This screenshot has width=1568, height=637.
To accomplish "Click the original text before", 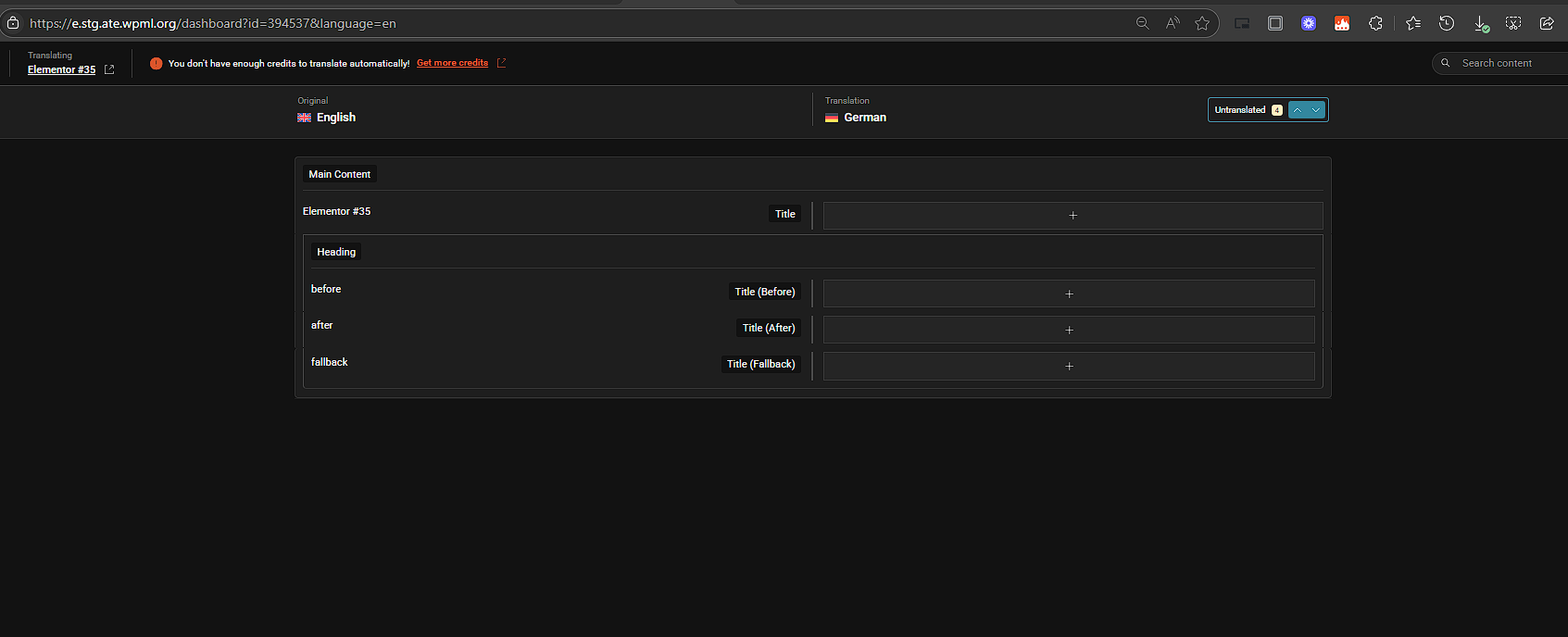I will [x=326, y=289].
